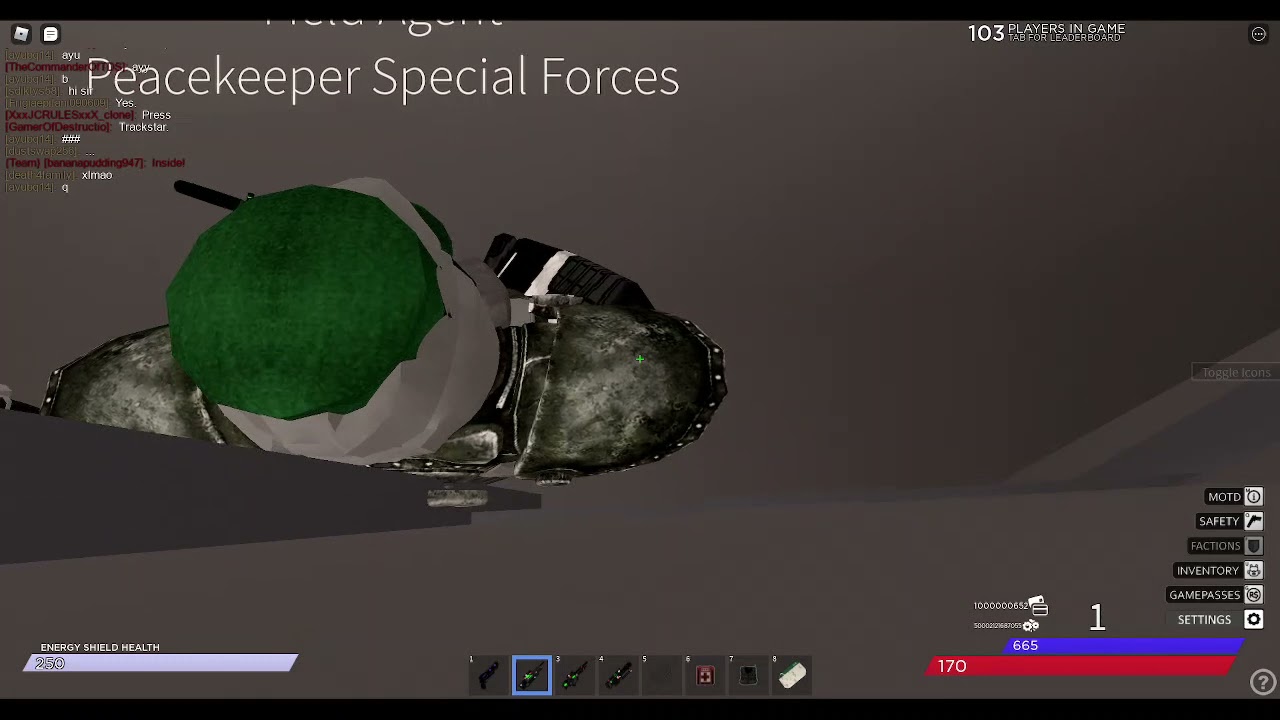The height and width of the screenshot is (720, 1280).
Task: Click the ammo count number 1
Action: coord(1097,618)
